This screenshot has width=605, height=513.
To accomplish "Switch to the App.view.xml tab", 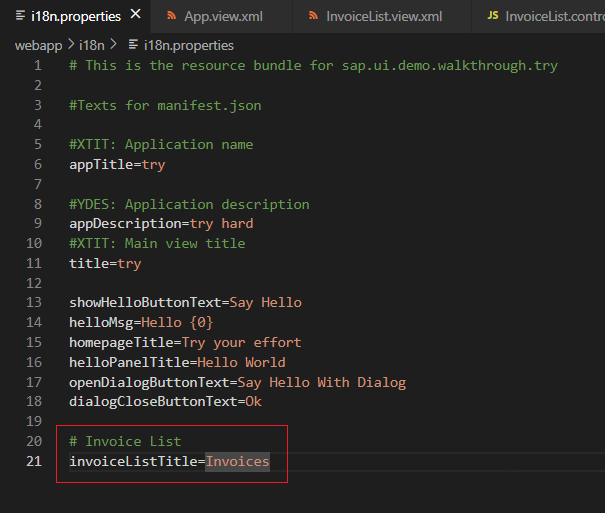I will click(x=221, y=16).
